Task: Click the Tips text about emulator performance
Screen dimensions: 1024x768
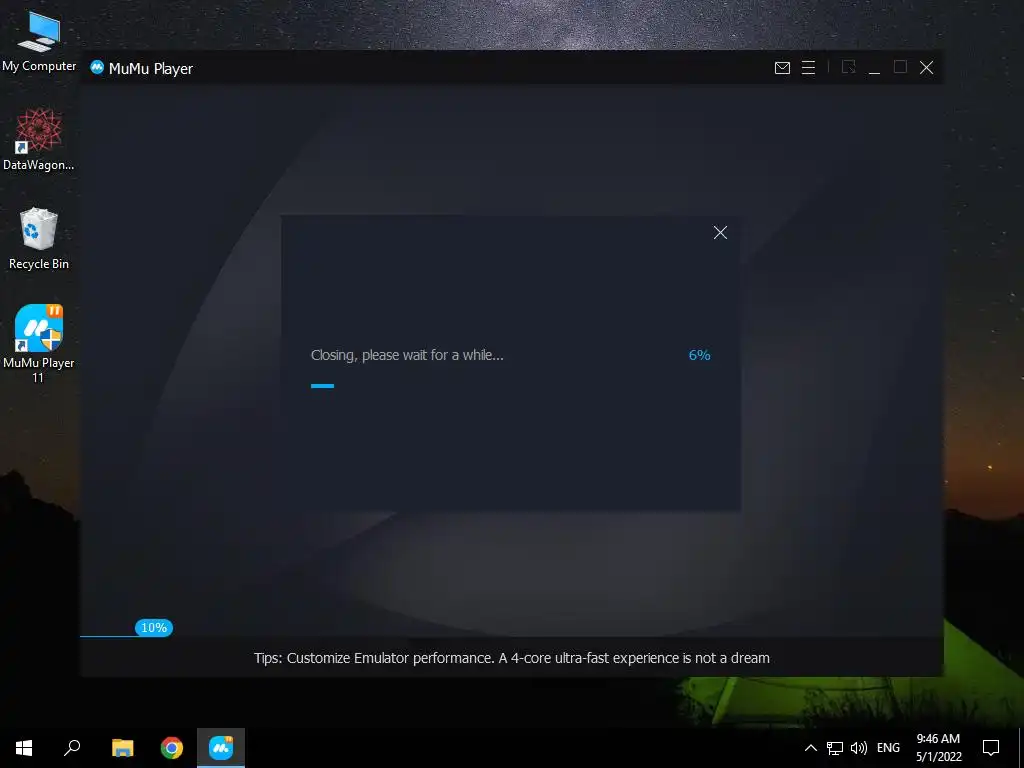Action: pos(512,658)
